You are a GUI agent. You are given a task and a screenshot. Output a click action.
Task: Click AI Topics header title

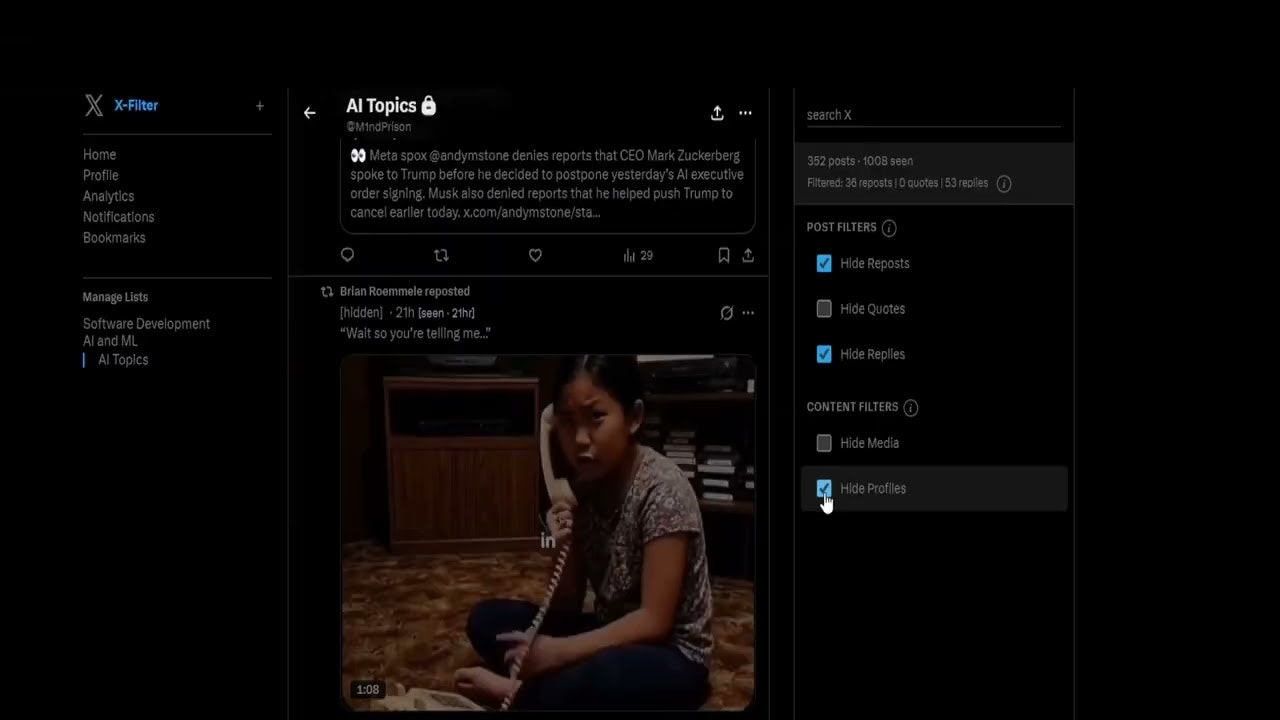381,106
